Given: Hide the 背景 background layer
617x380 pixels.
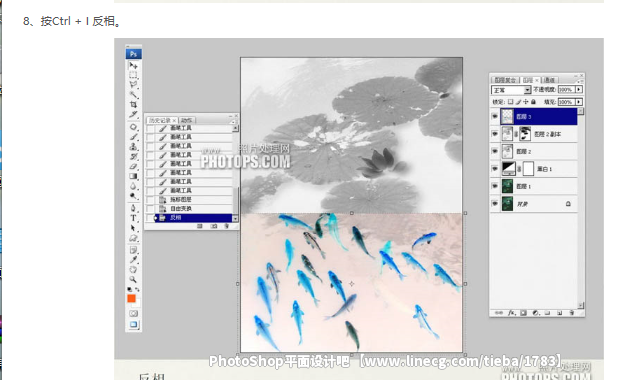Looking at the screenshot, I should [x=495, y=204].
